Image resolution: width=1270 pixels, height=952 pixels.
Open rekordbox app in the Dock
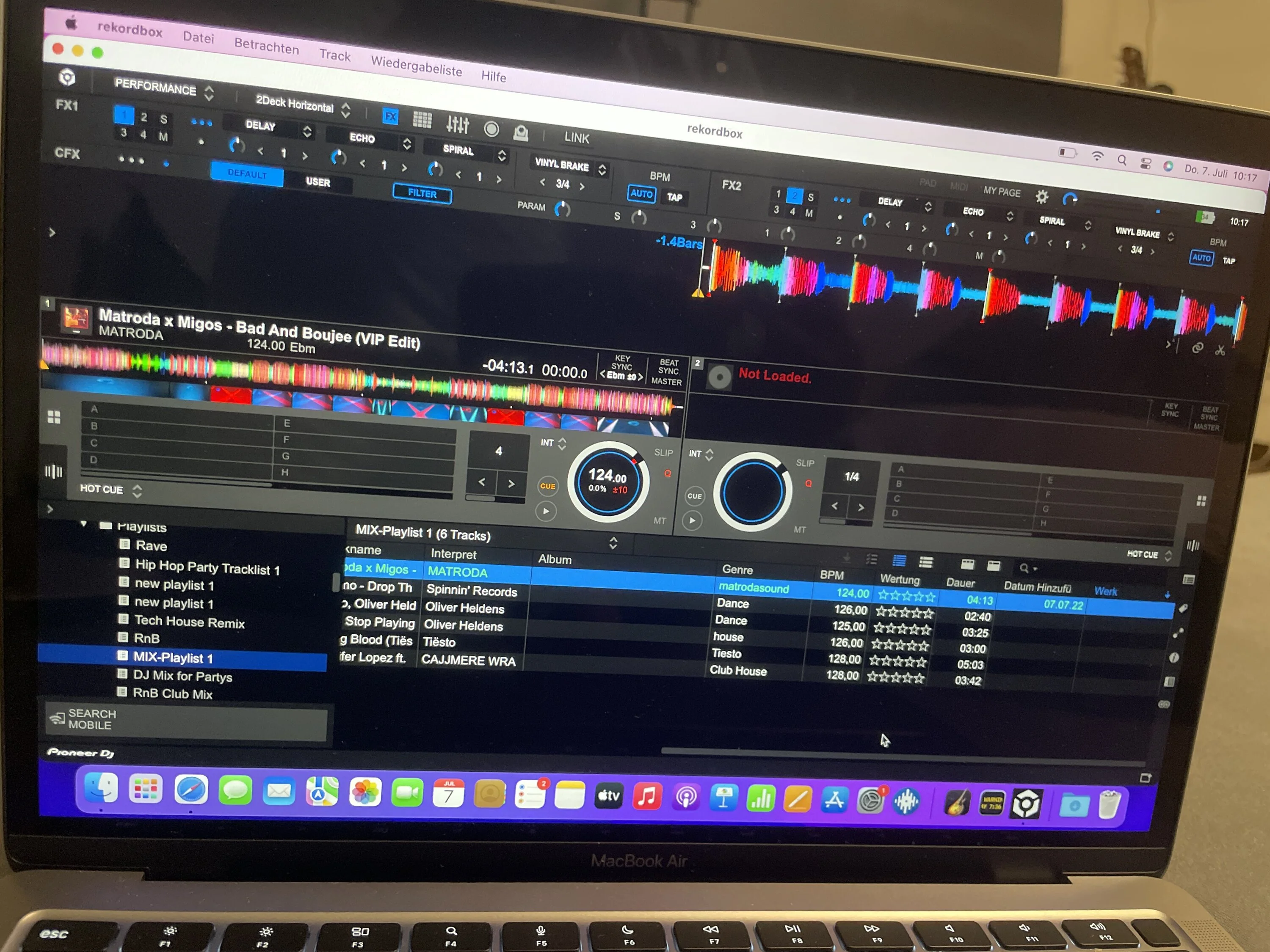pyautogui.click(x=1026, y=804)
